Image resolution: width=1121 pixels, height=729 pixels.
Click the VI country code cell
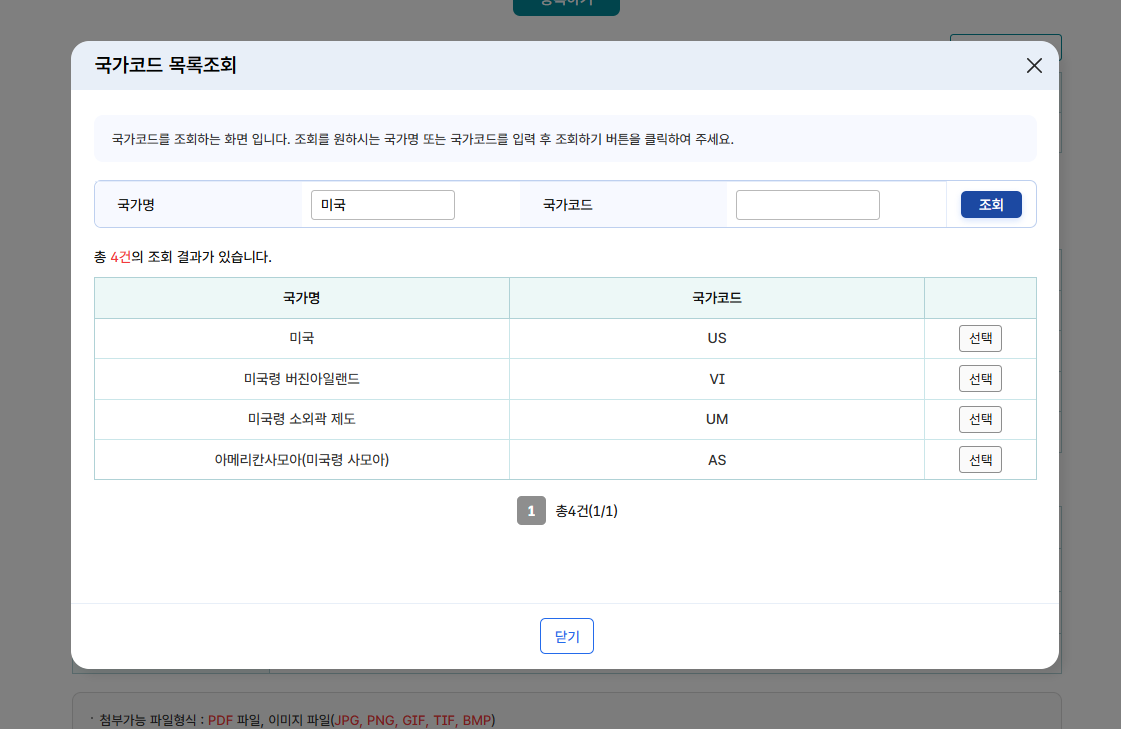pos(716,378)
